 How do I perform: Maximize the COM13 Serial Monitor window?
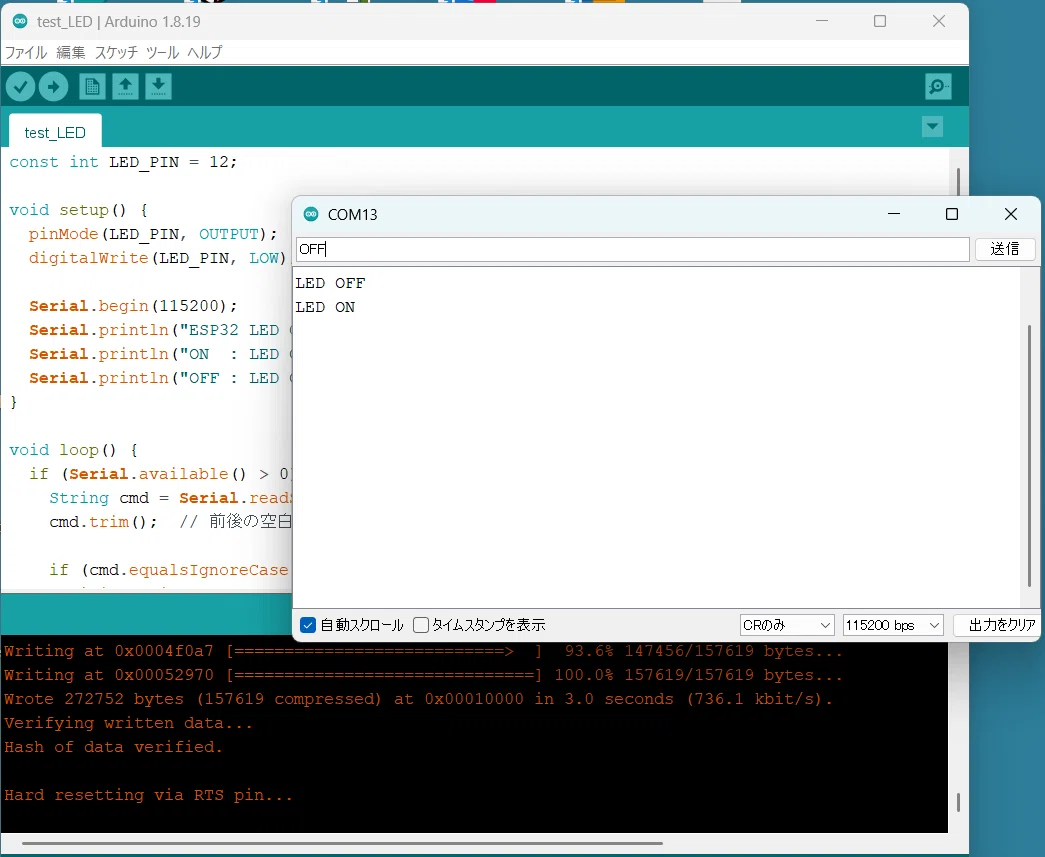(952, 214)
